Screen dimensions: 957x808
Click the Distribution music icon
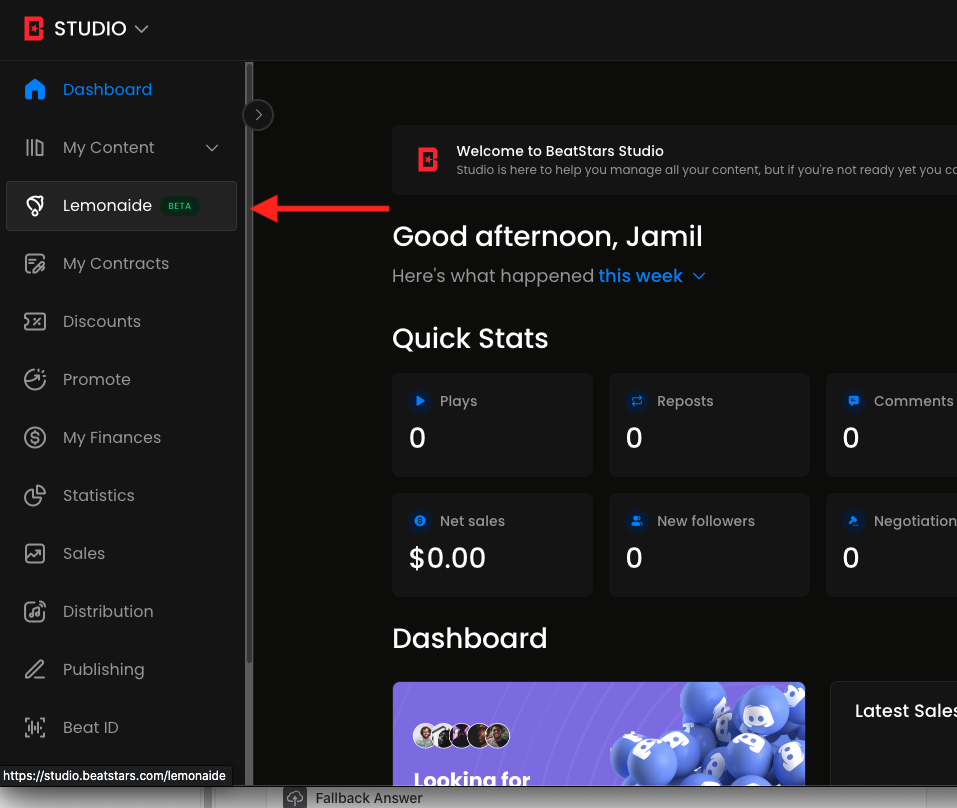coord(35,611)
